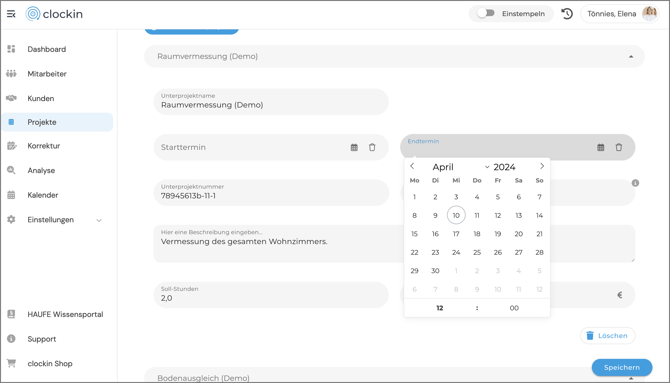
Task: Click the info icon next to Unterprojektnummer row
Action: pyautogui.click(x=635, y=183)
